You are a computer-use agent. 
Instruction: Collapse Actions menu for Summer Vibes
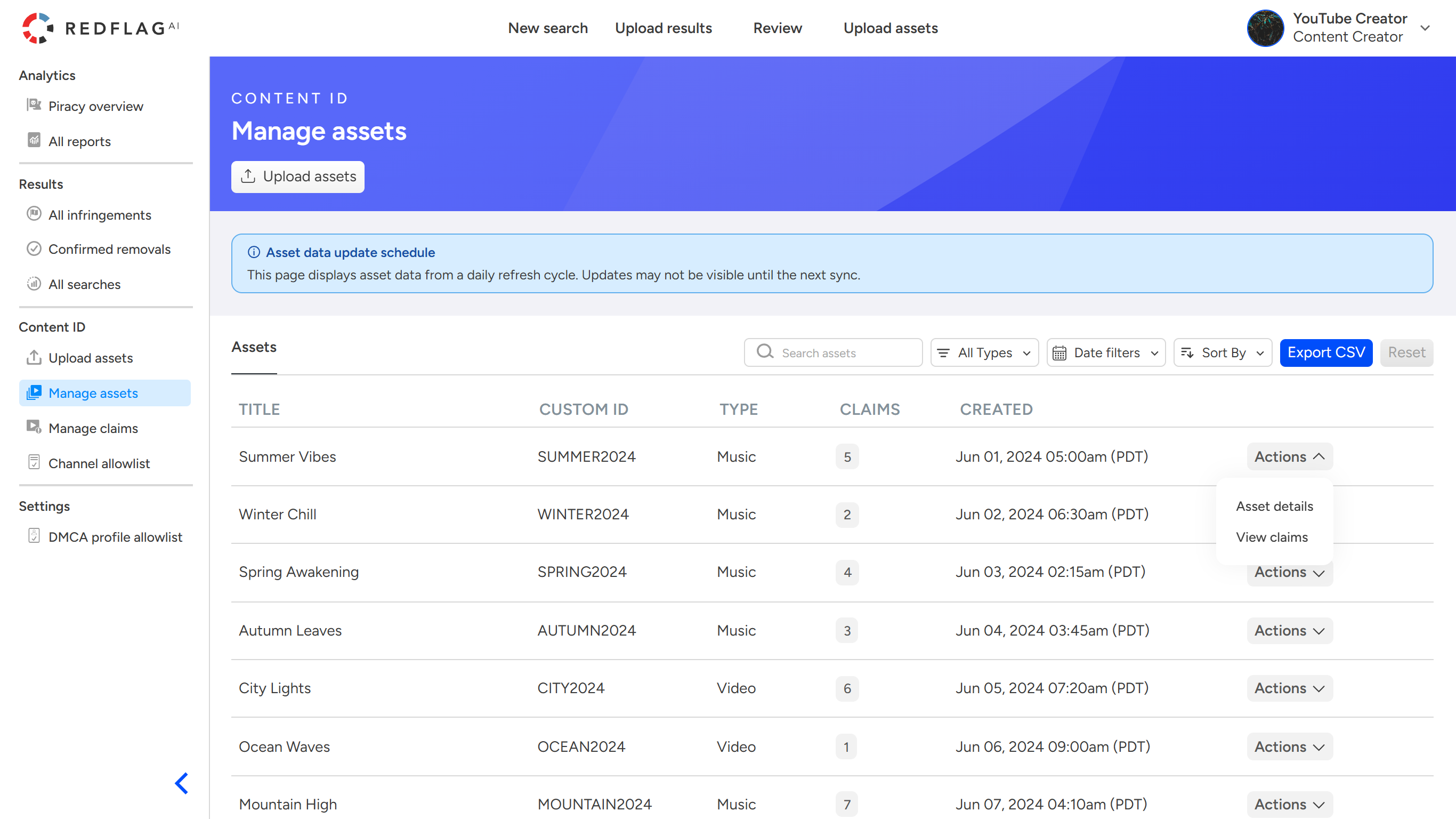[1289, 456]
